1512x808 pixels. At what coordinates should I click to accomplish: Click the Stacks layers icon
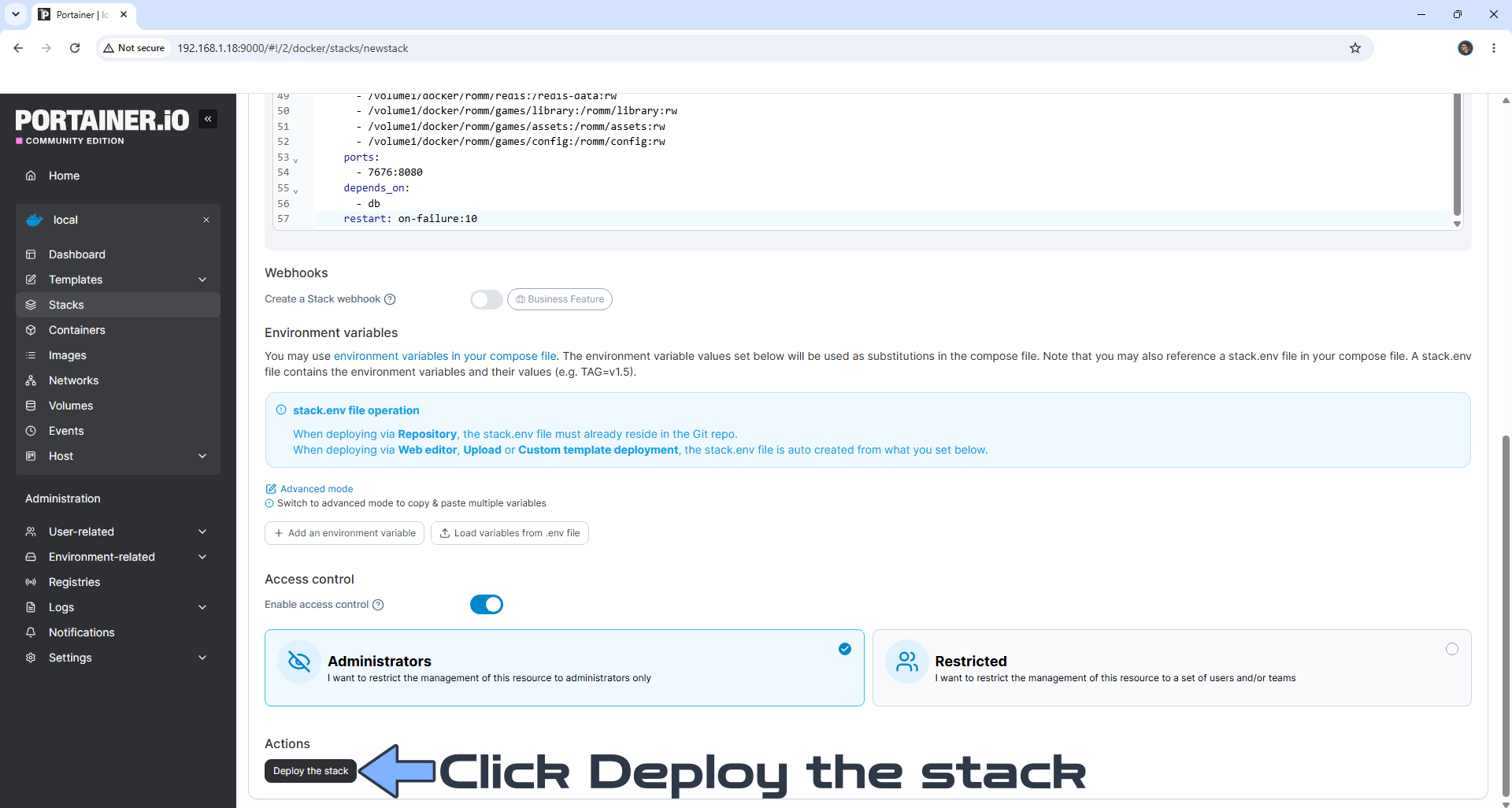[x=31, y=305]
